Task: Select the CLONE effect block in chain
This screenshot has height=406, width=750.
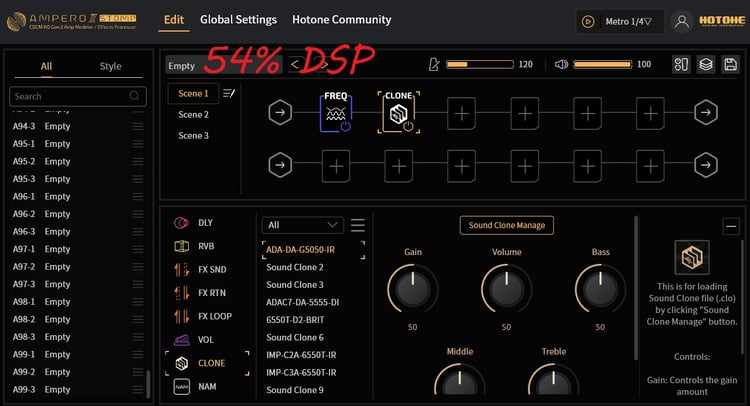Action: 398,112
